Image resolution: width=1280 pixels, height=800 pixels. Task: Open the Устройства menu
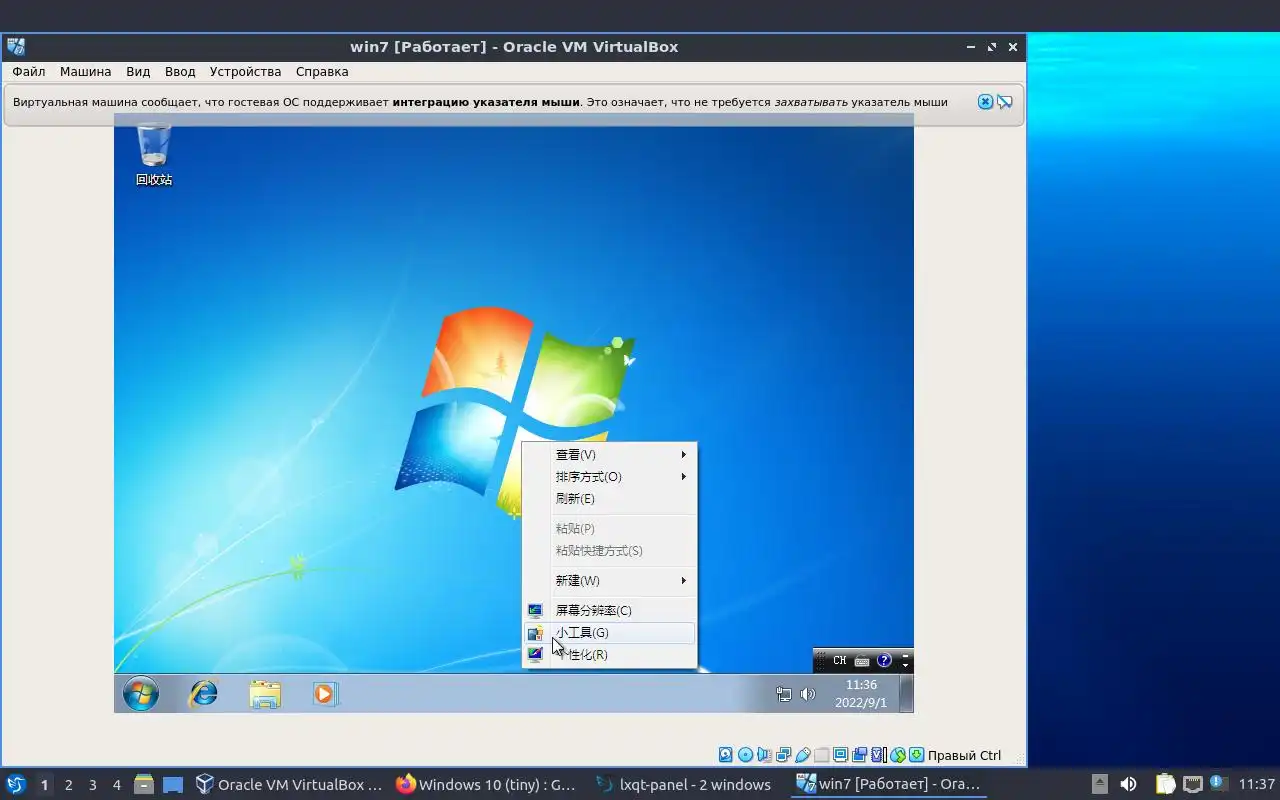tap(246, 72)
